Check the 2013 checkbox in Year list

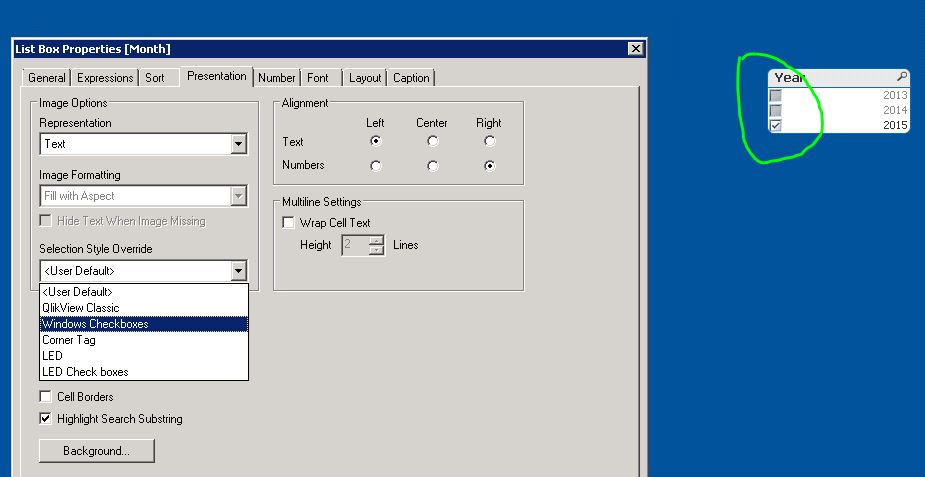coord(776,95)
